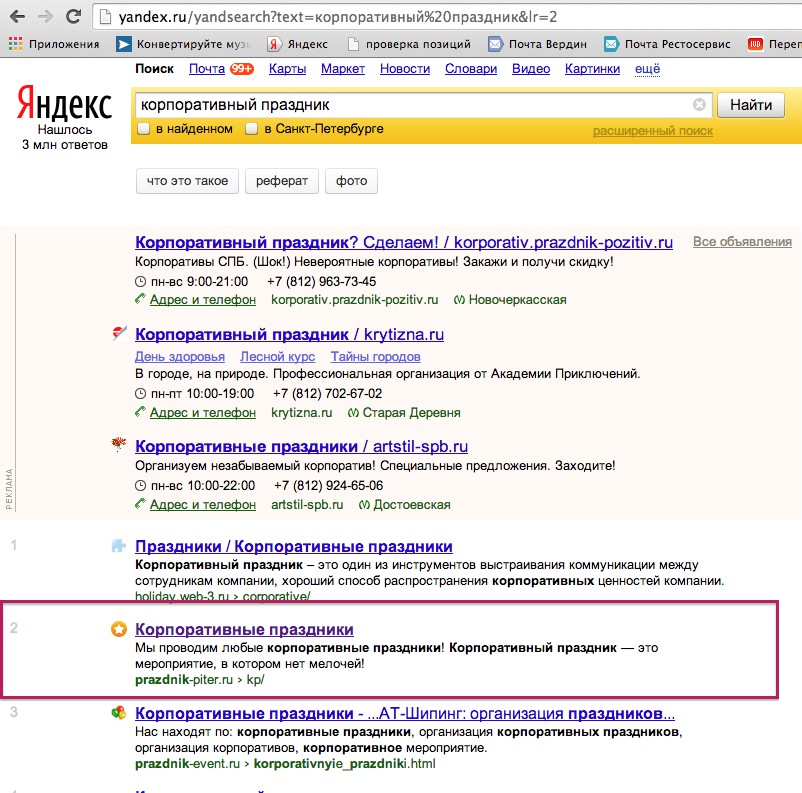
Task: Click the browser back arrow
Action: pos(17,17)
